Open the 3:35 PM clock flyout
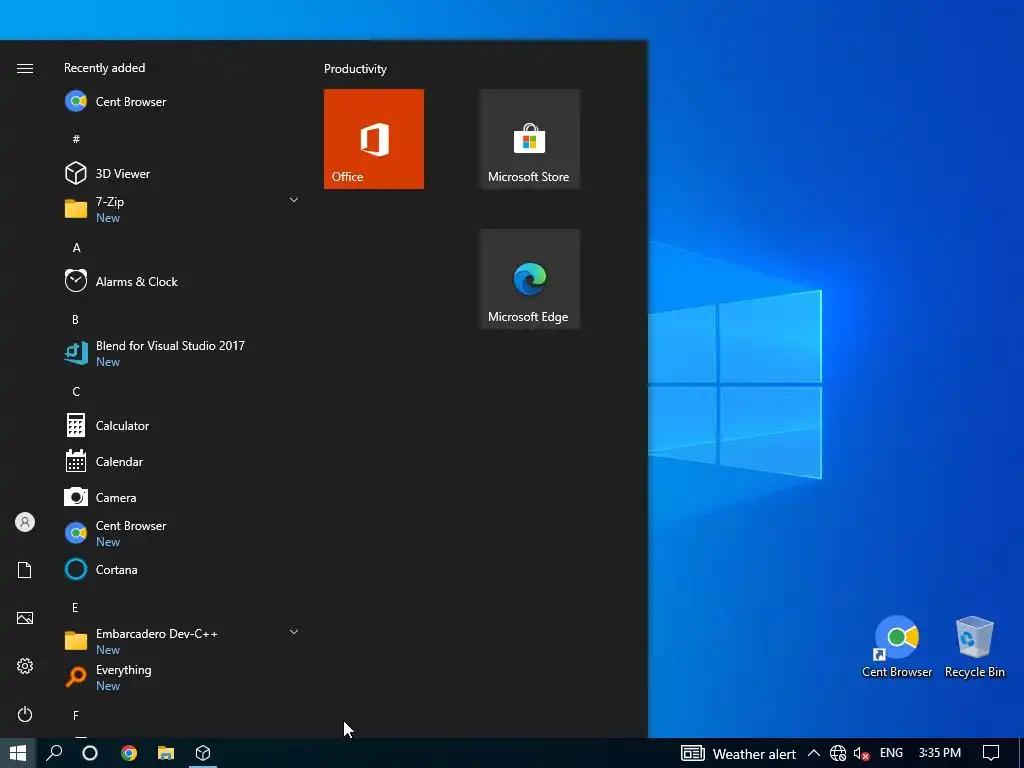Screen dimensions: 1024x768 940,753
